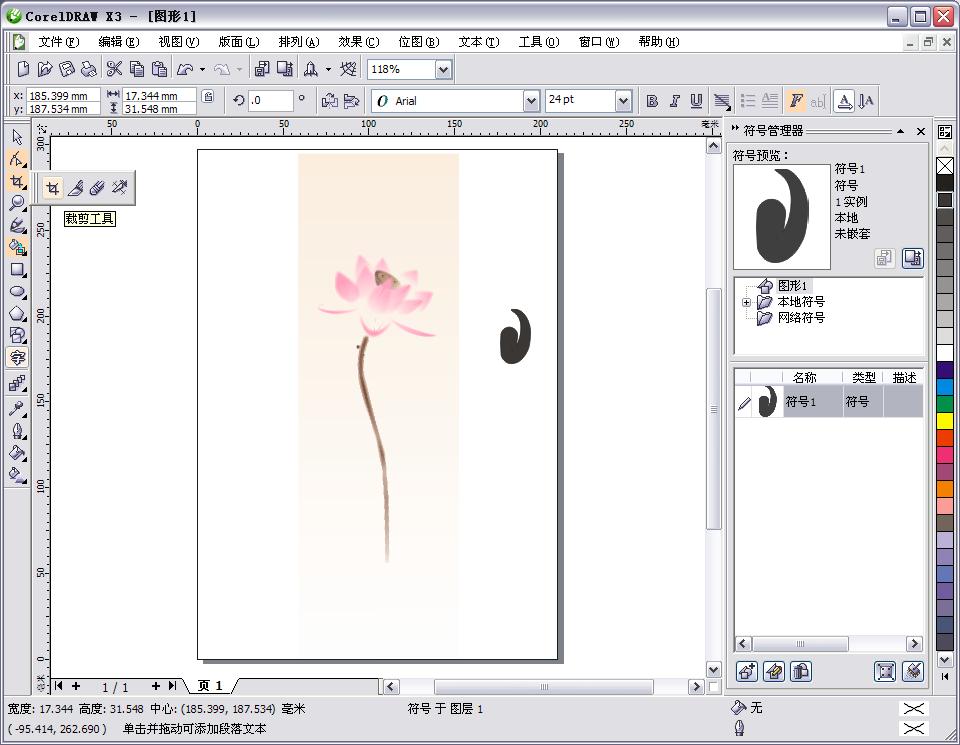Select 网络符号 in the symbol tree
Viewport: 960px width, 745px height.
(x=801, y=318)
